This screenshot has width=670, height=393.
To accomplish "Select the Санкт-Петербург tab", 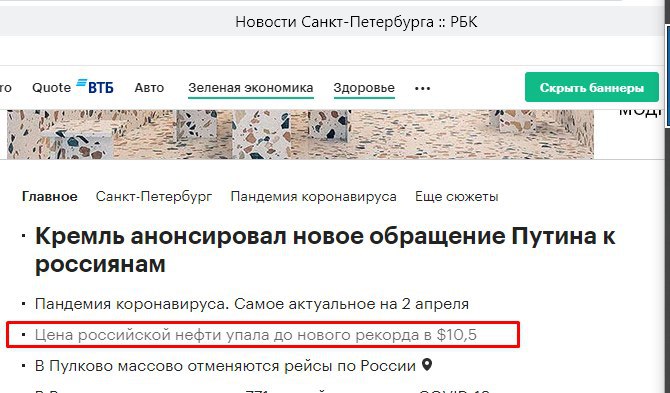I will pos(154,196).
